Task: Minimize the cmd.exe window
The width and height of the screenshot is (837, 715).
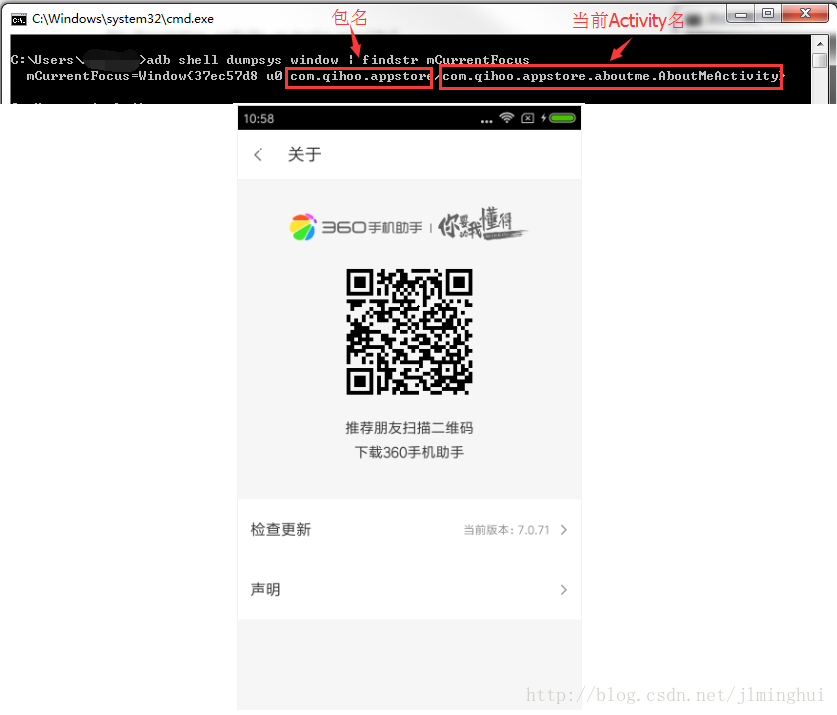Action: tap(741, 14)
